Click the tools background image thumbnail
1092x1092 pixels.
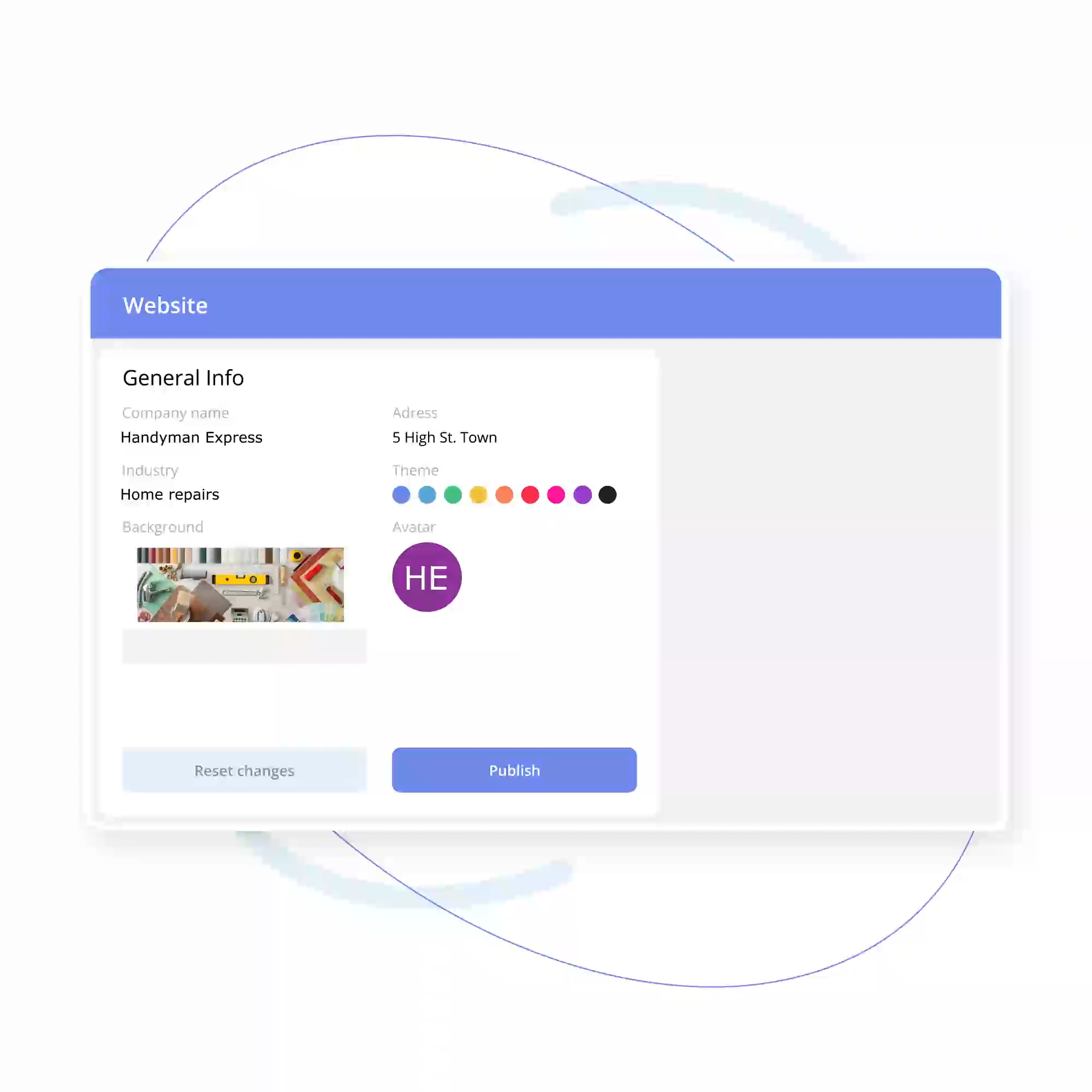coord(240,584)
